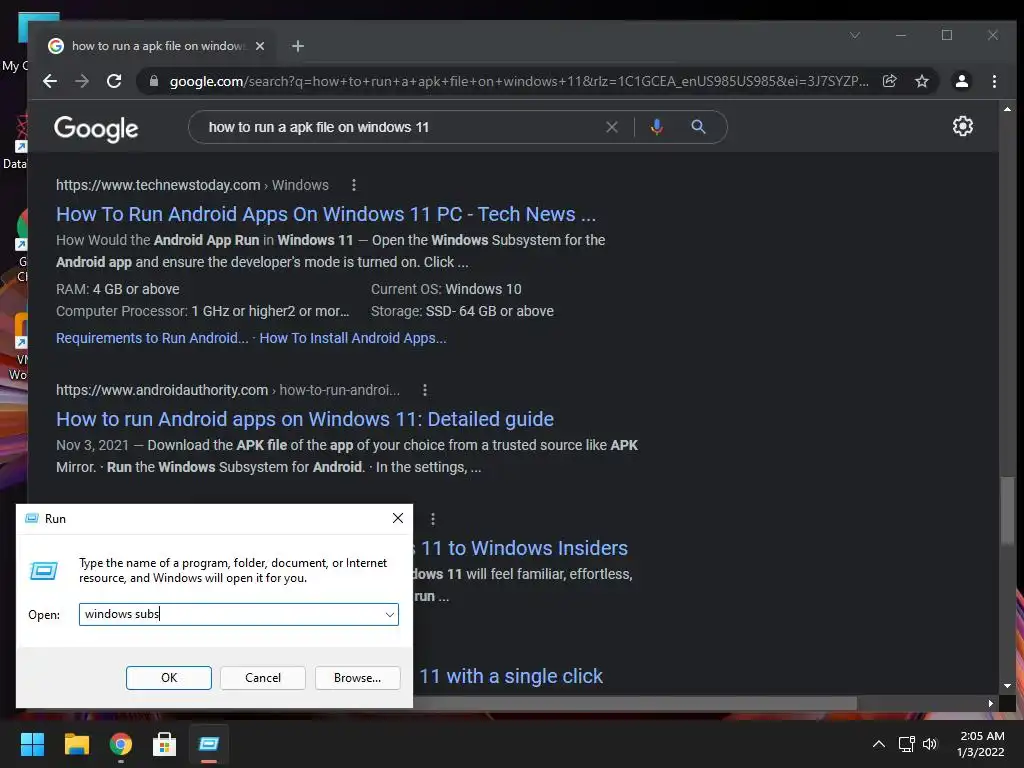This screenshot has height=768, width=1024.
Task: Click the vertical scrollbar thumb in Chrome
Action: pos(1008,509)
